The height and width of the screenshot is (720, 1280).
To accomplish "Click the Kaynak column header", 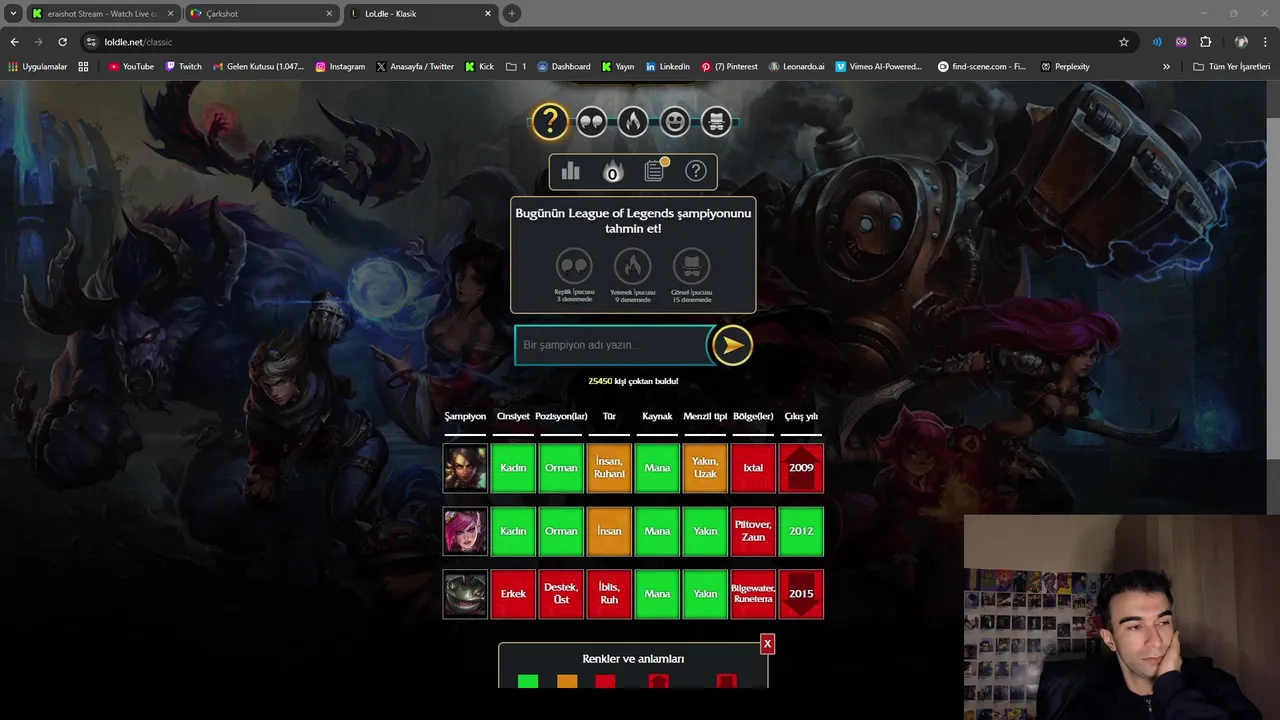I will (657, 416).
